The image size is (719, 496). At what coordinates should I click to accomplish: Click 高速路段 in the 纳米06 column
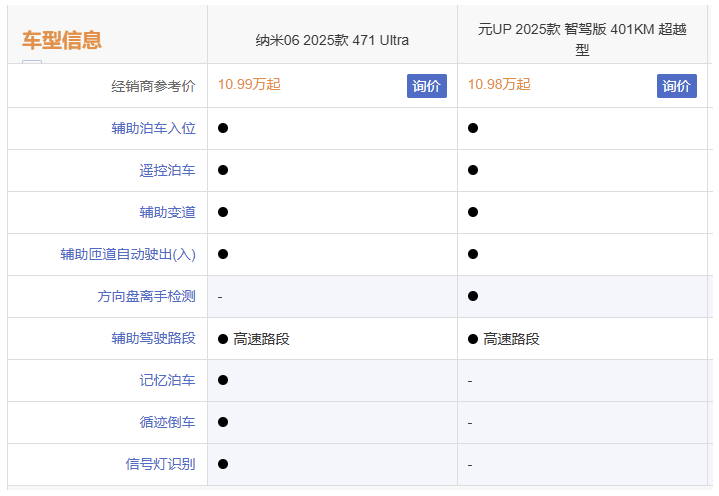[261, 339]
